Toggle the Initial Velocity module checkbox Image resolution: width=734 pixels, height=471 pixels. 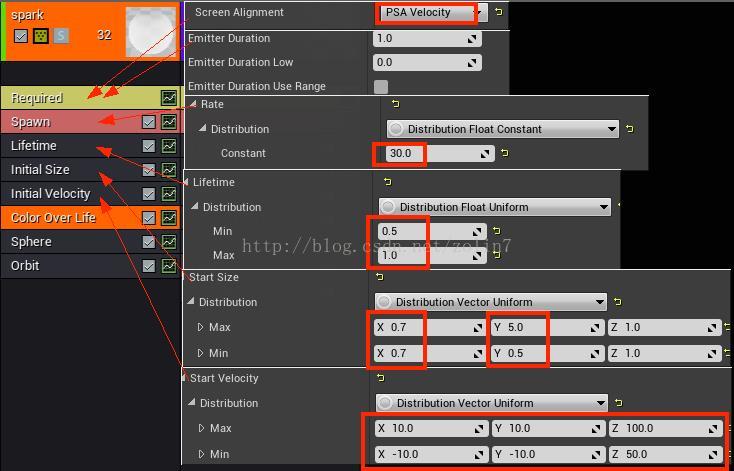(149, 193)
